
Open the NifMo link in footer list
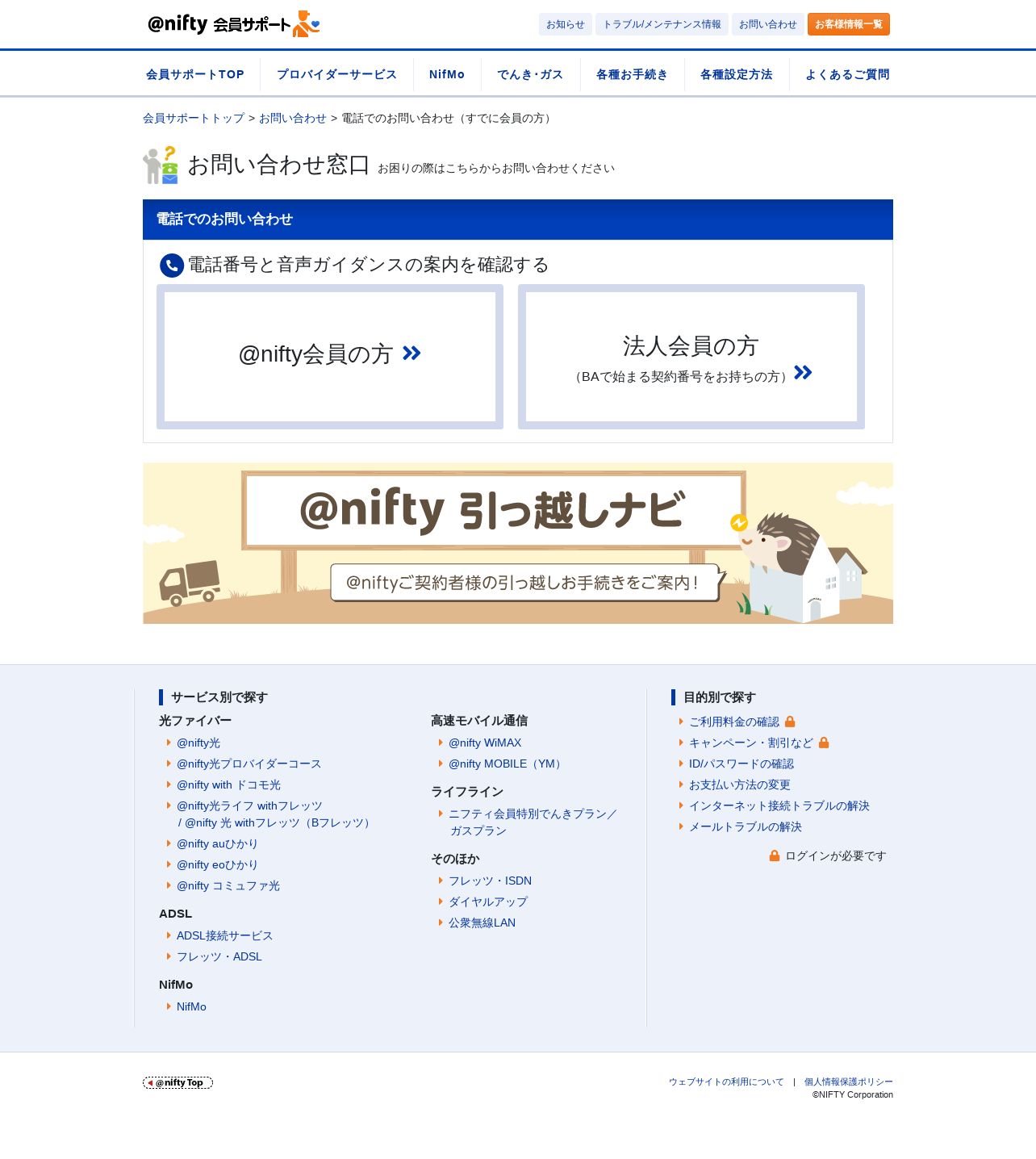point(191,1006)
